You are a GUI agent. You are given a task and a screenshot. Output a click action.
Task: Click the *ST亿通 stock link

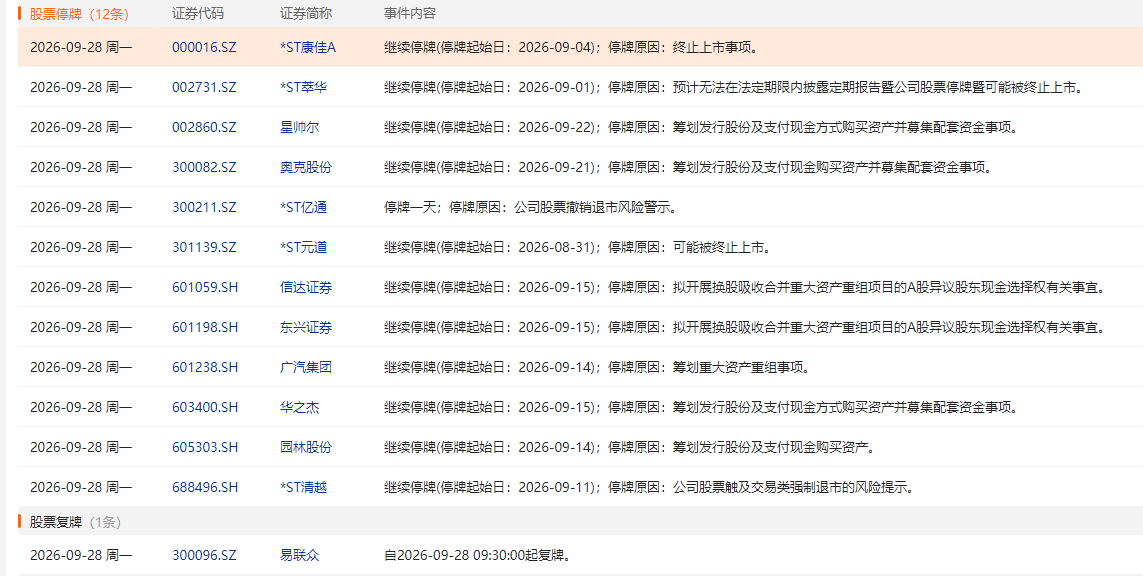(303, 207)
